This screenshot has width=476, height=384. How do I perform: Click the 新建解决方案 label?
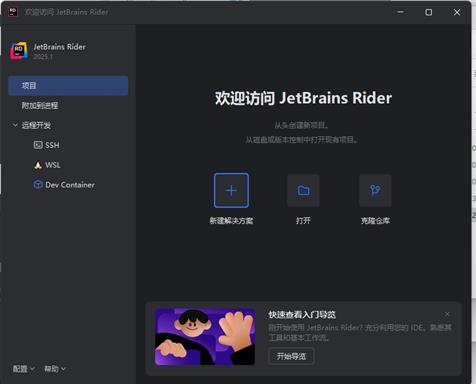pos(231,221)
